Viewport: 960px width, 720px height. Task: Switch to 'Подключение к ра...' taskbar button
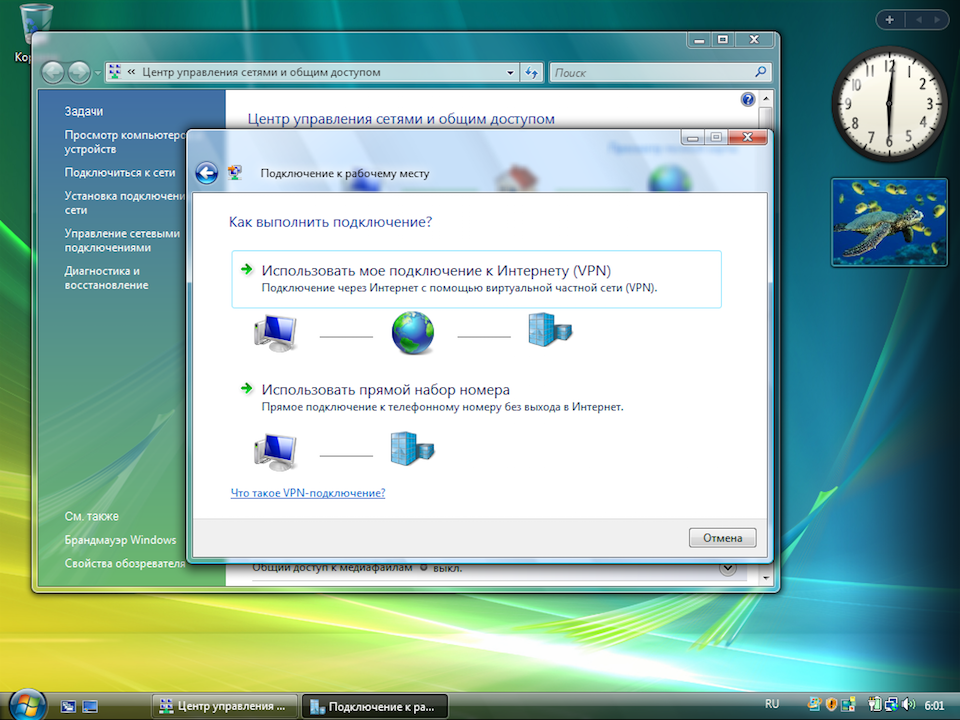pyautogui.click(x=375, y=707)
